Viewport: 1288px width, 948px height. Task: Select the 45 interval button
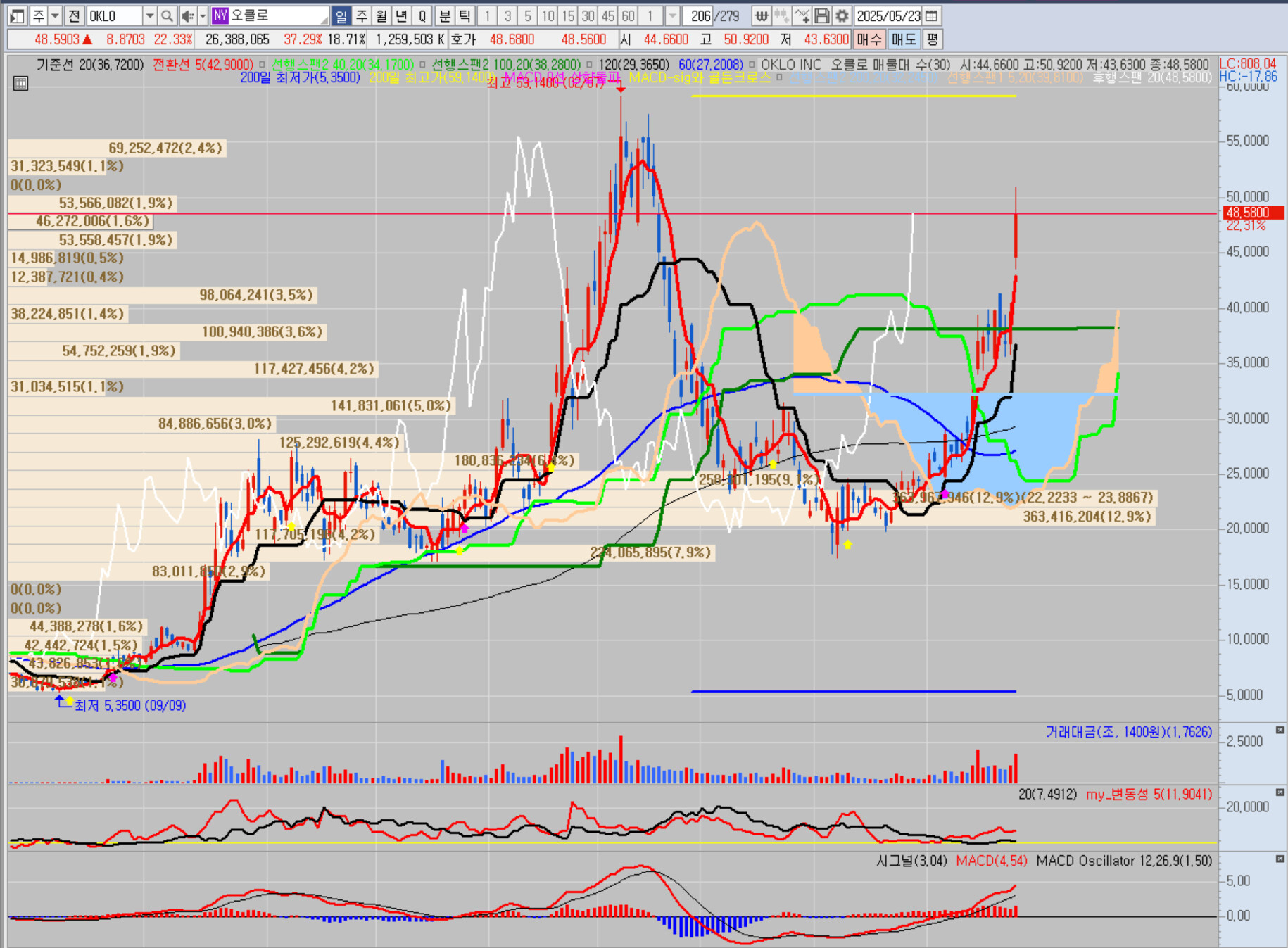608,15
